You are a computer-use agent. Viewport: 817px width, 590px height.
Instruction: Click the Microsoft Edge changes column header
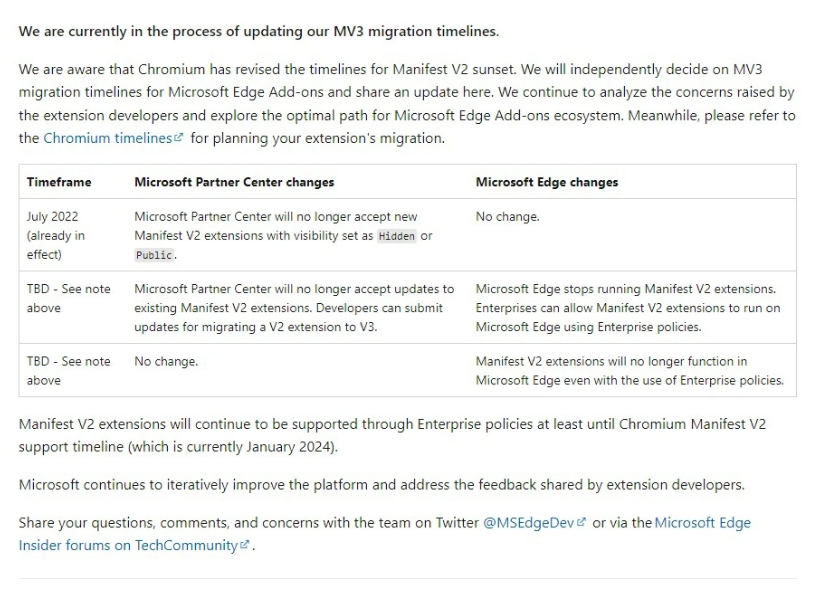coord(547,182)
